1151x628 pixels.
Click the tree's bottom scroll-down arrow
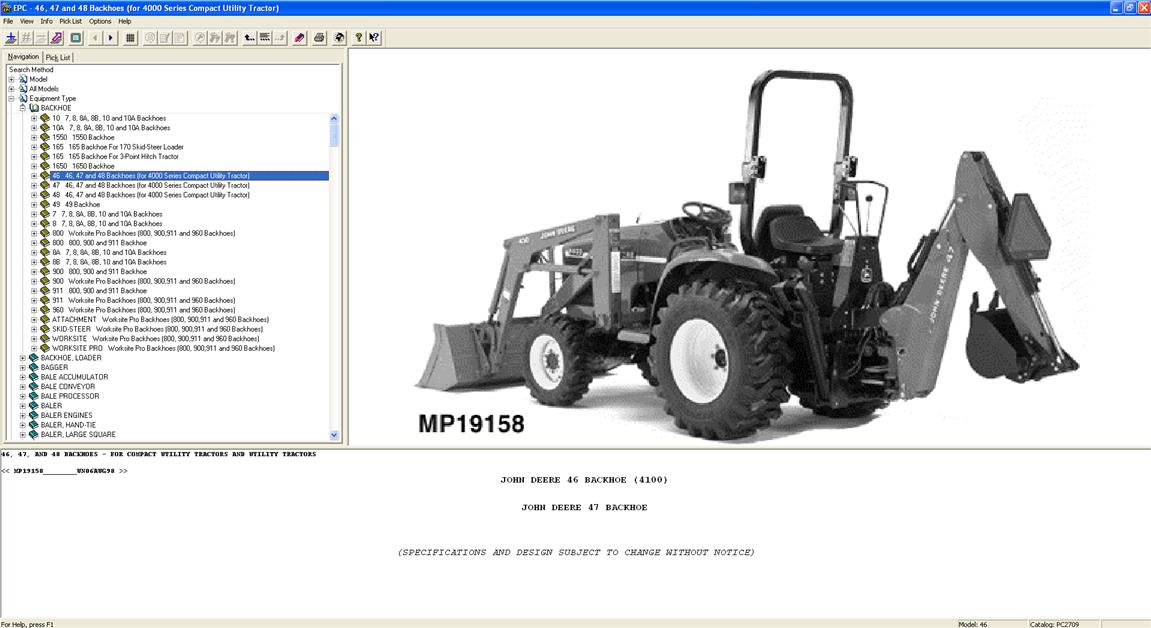coord(334,435)
